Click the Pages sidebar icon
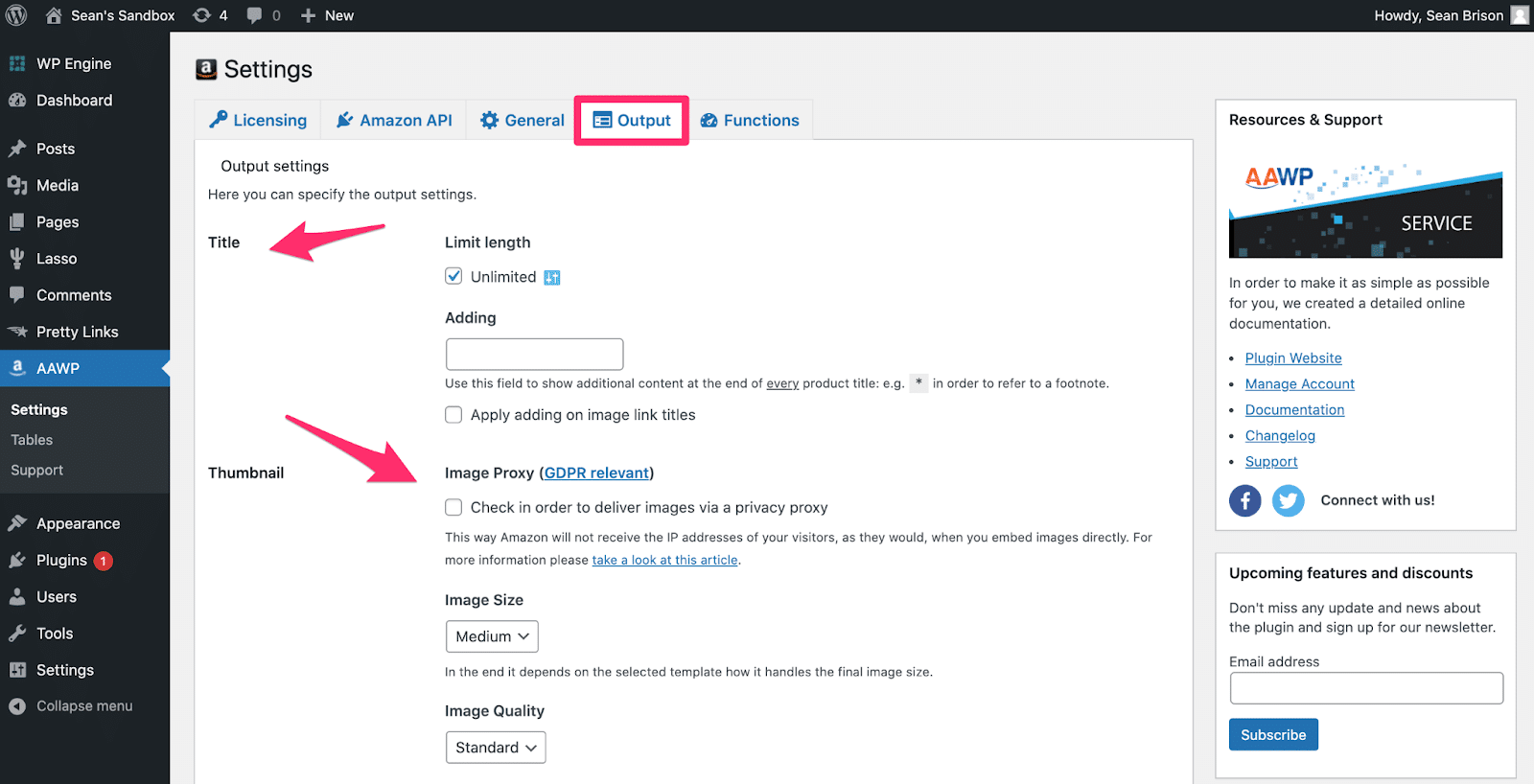 coord(17,221)
